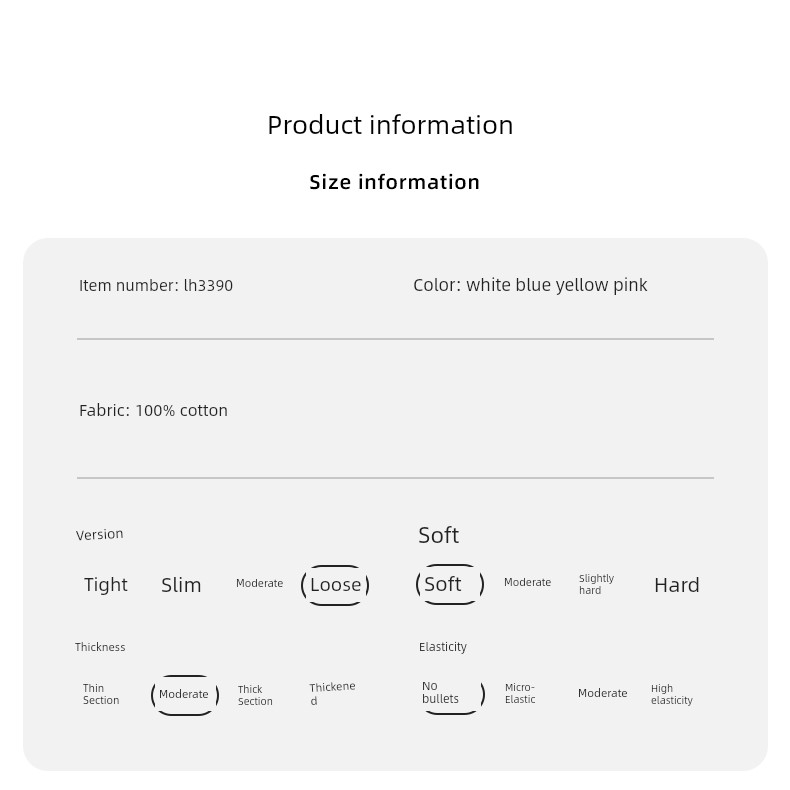This screenshot has height=790, width=790.
Task: Select the Tight version option
Action: [106, 585]
